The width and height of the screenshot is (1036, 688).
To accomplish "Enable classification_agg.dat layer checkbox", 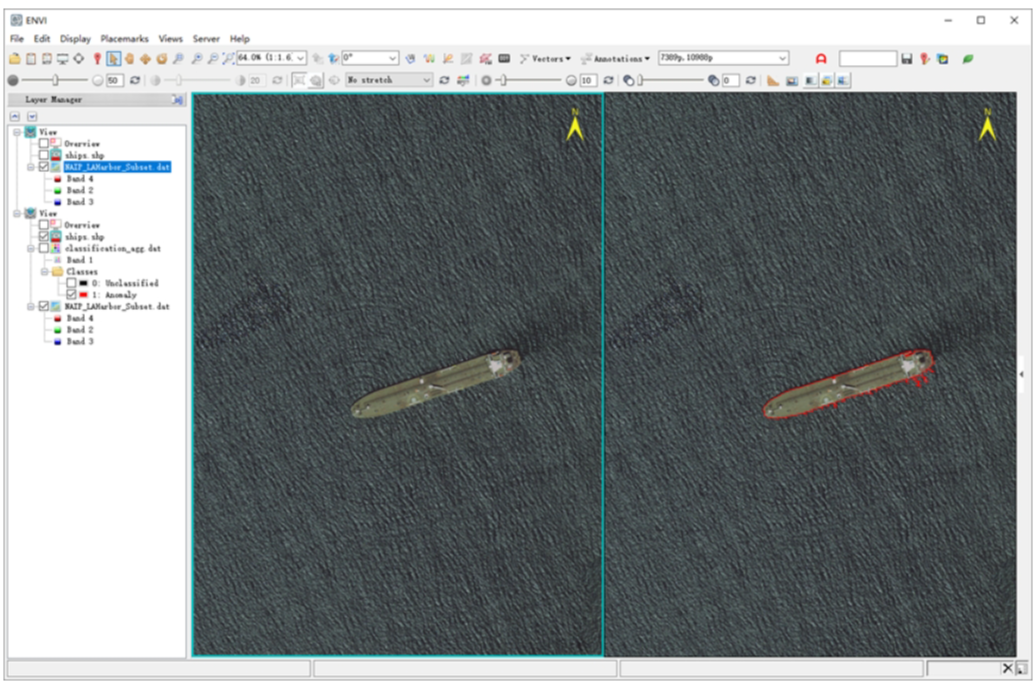I will 44,248.
